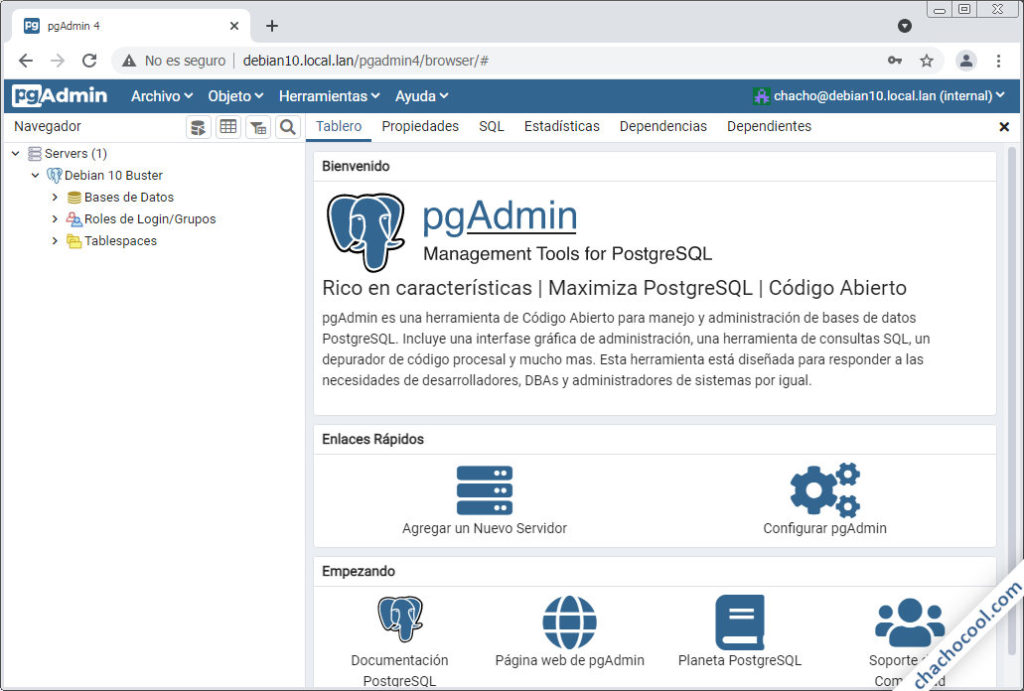The height and width of the screenshot is (691, 1024).
Task: Bookmark page with star icon
Action: (927, 61)
